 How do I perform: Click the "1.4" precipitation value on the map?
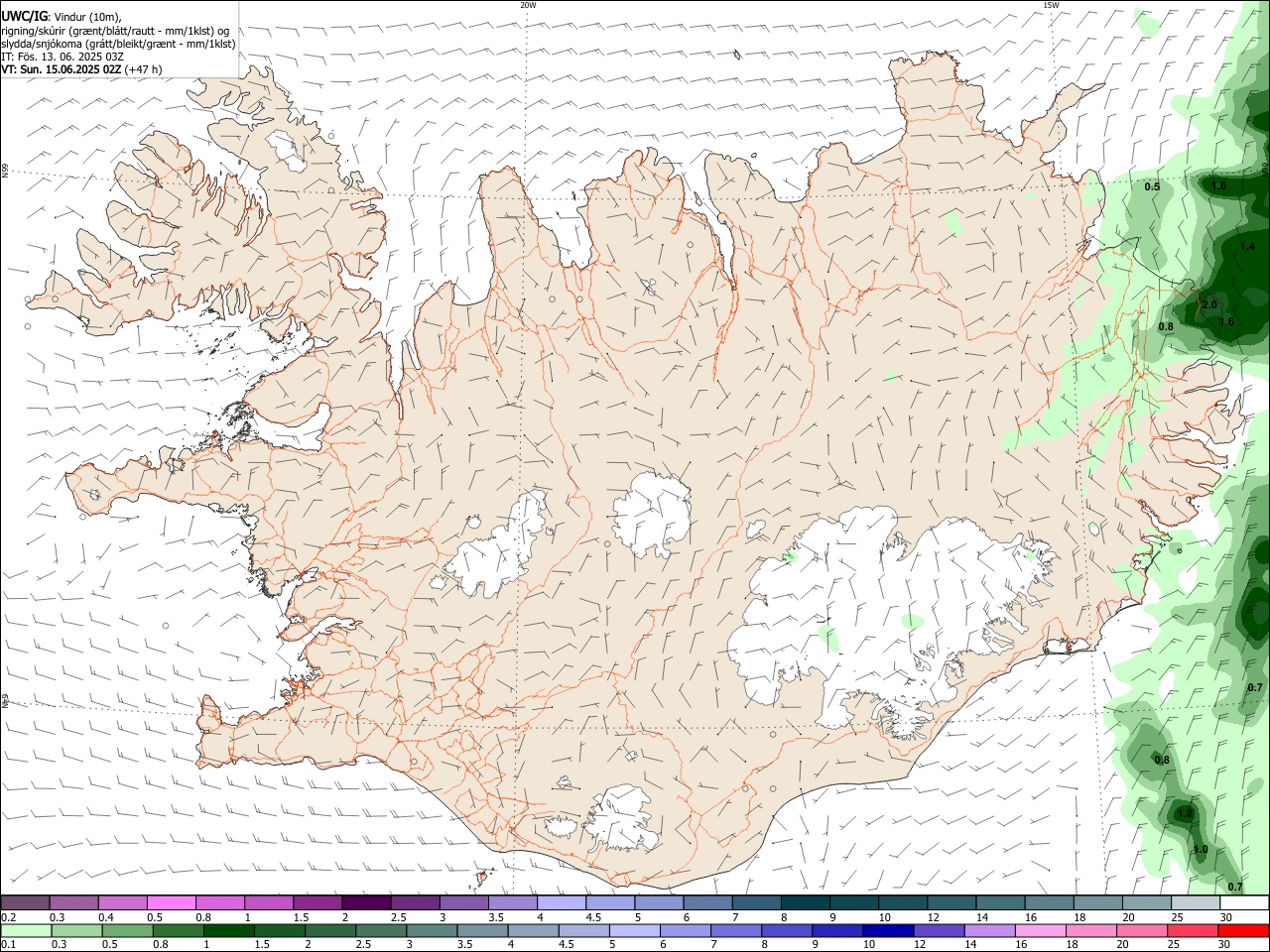(1247, 246)
